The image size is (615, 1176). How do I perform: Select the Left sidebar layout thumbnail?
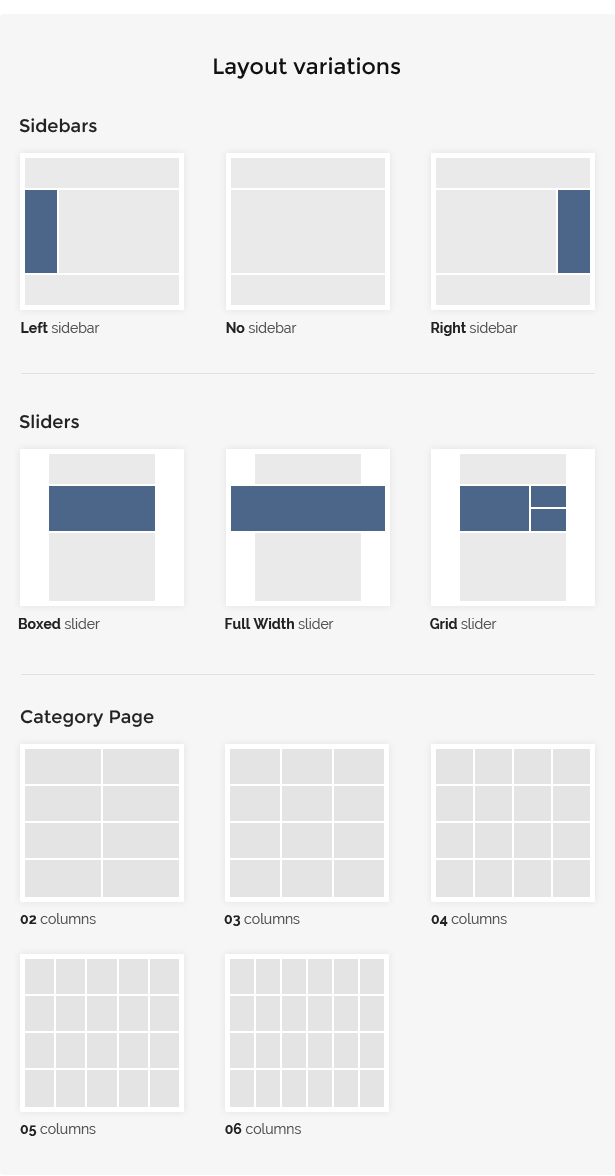click(x=102, y=232)
